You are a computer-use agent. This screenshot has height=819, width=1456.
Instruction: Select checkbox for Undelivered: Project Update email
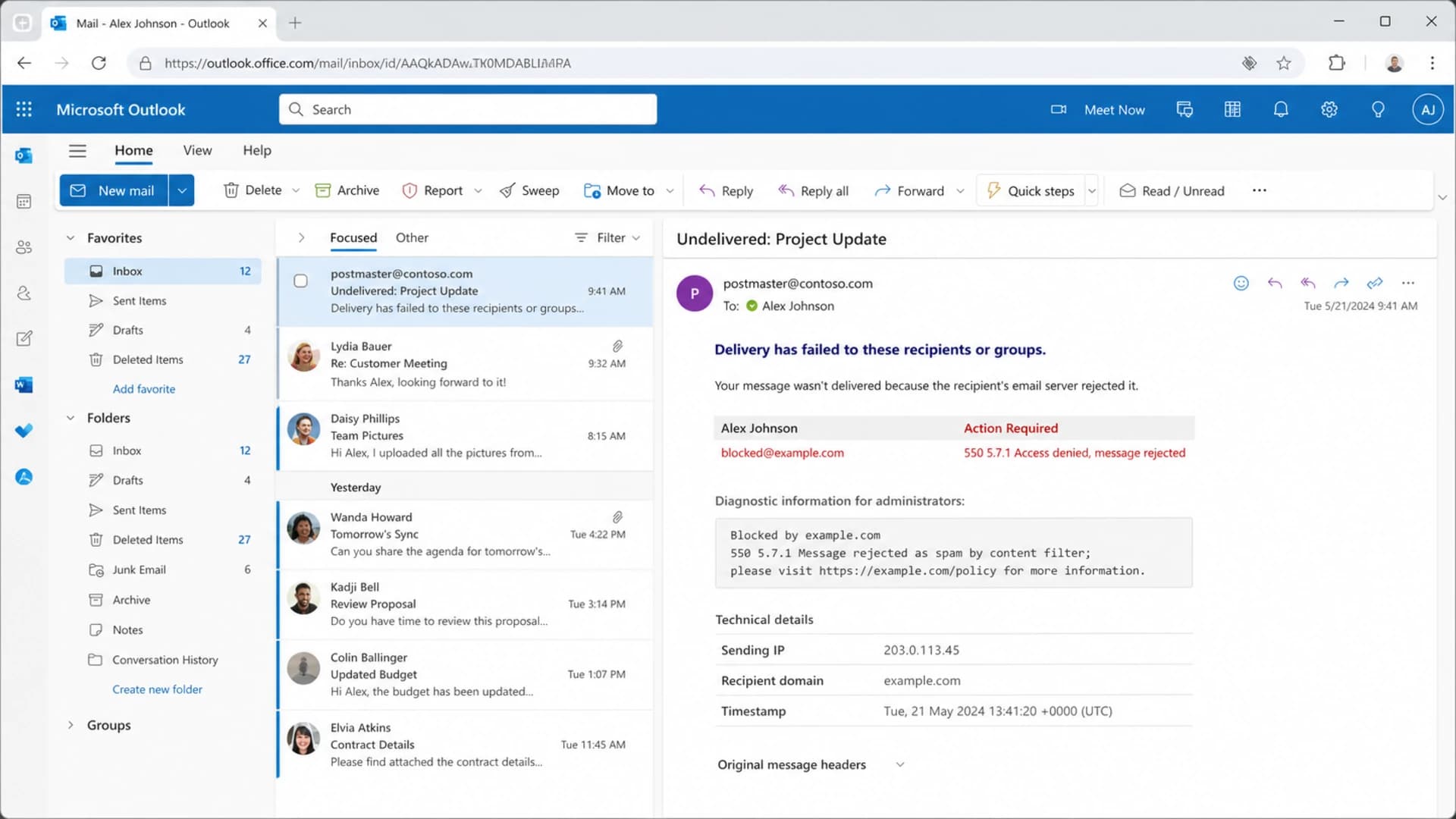(300, 281)
